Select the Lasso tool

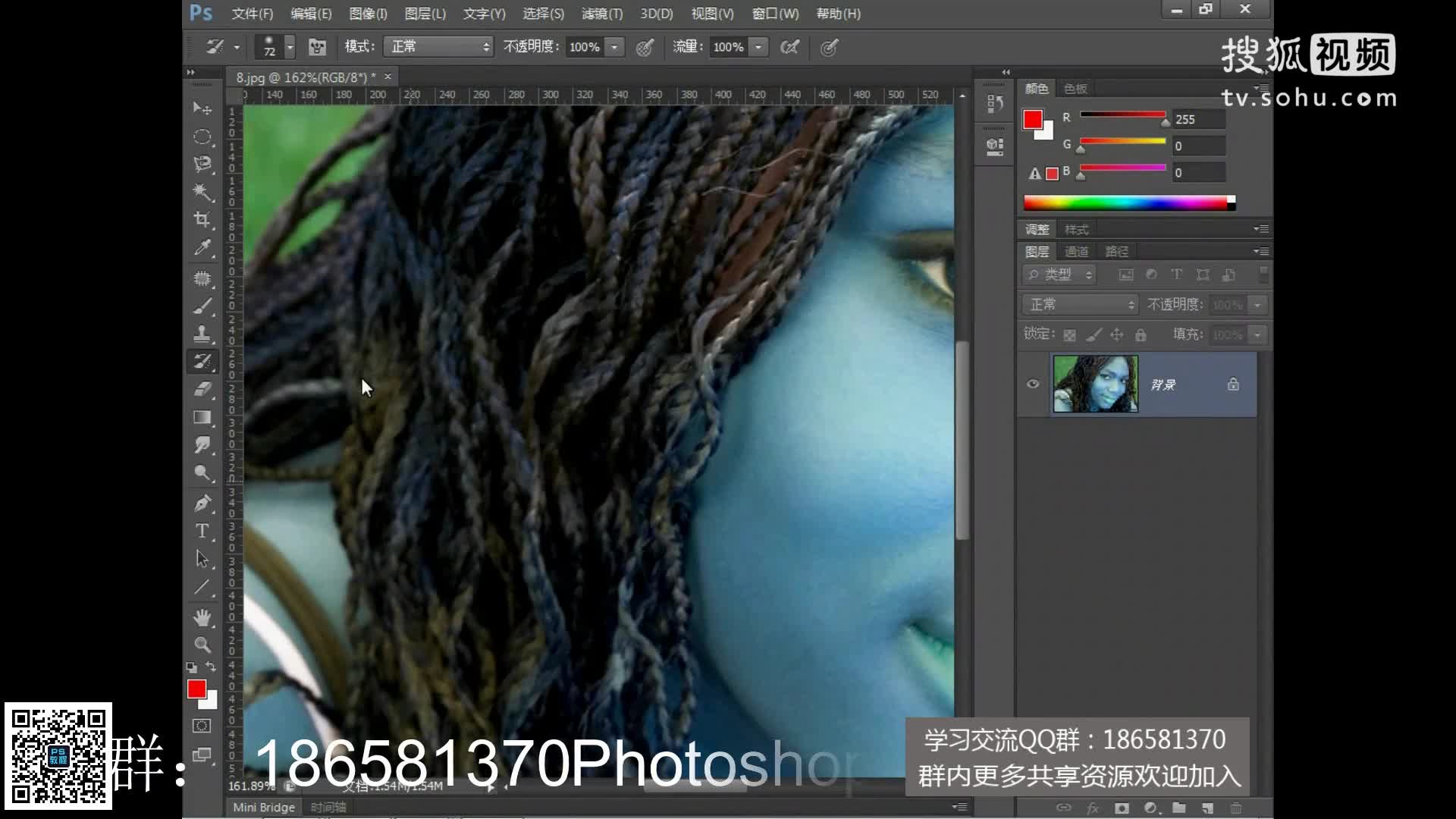pos(202,164)
